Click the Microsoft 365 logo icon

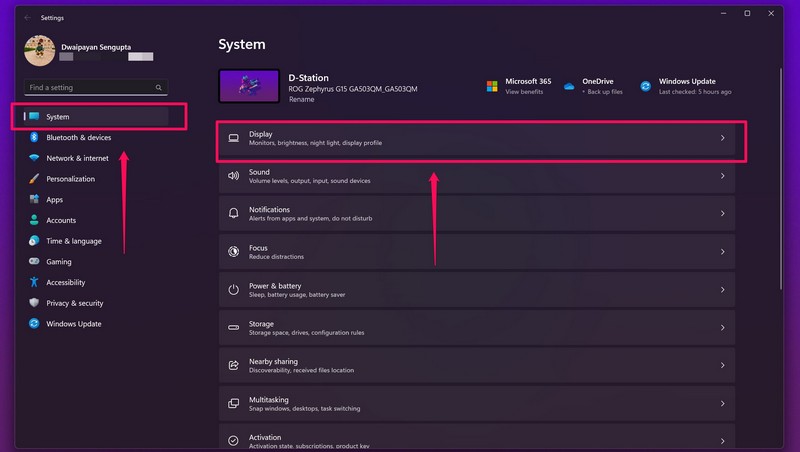492,86
